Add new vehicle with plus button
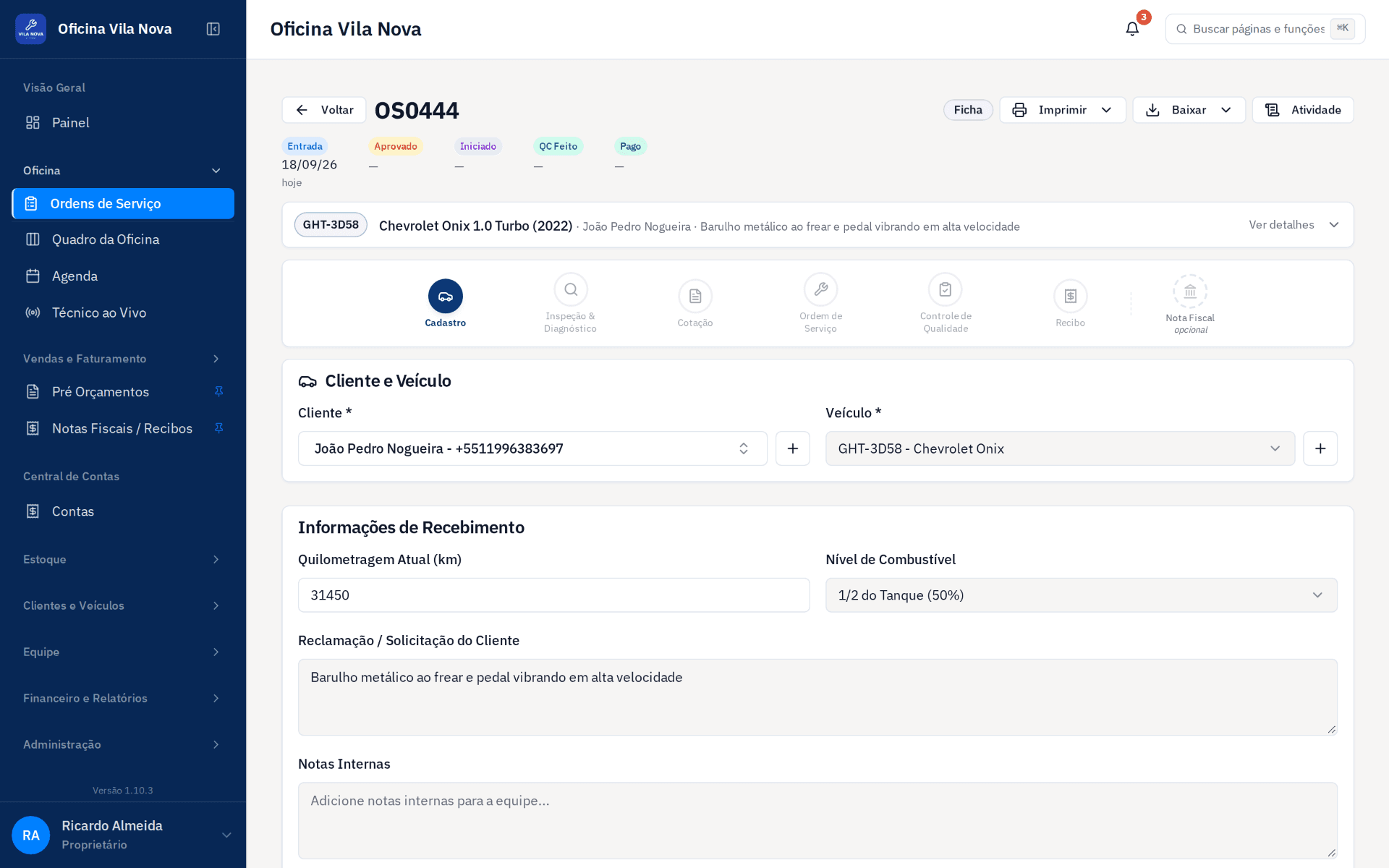This screenshot has height=868, width=1389. pyautogui.click(x=1320, y=448)
